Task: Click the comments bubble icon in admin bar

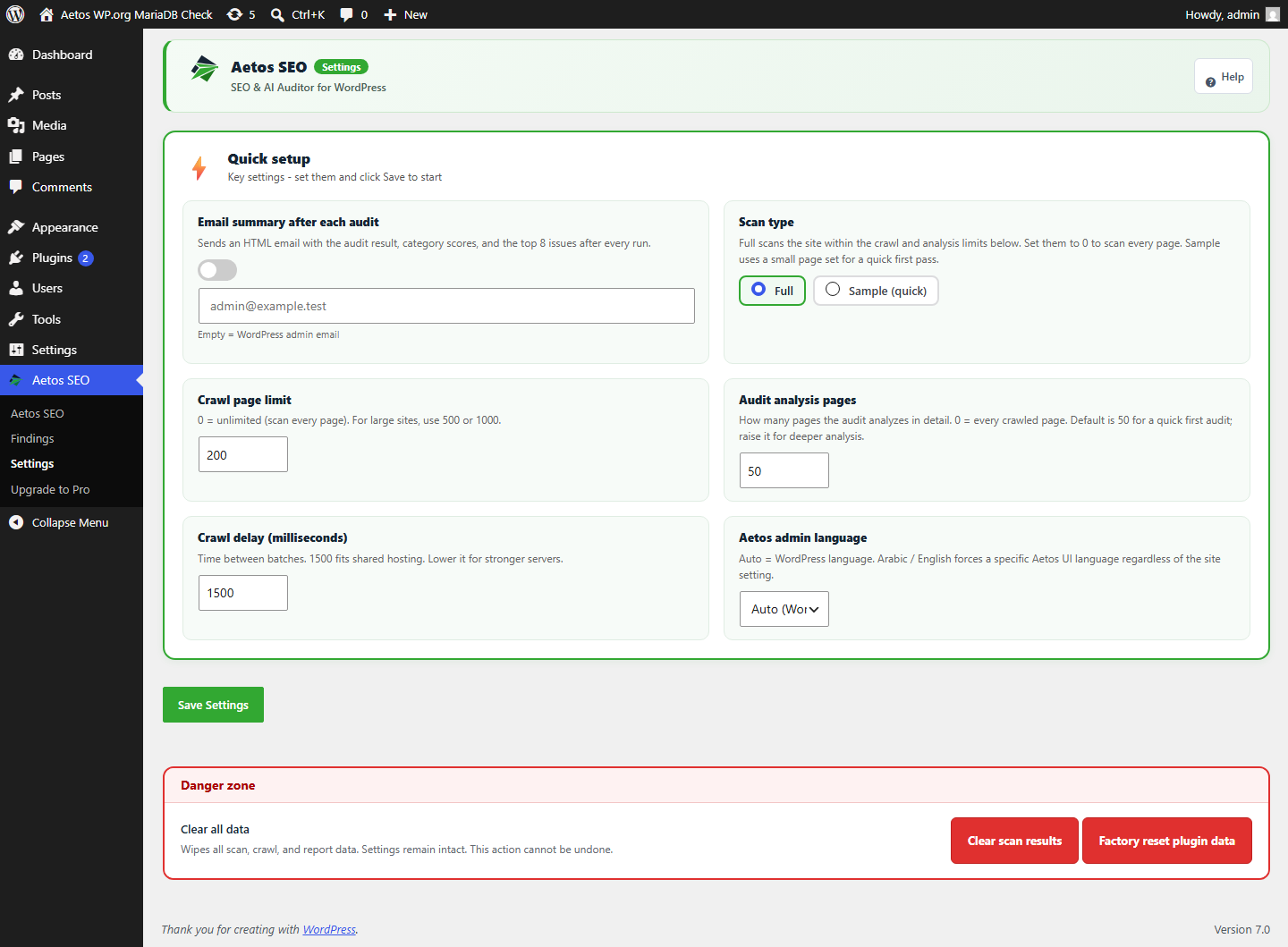Action: coord(346,14)
